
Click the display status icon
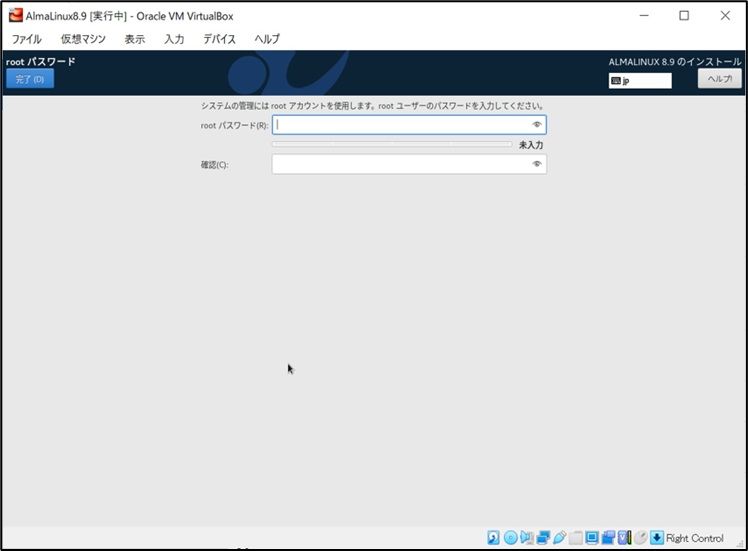click(592, 538)
